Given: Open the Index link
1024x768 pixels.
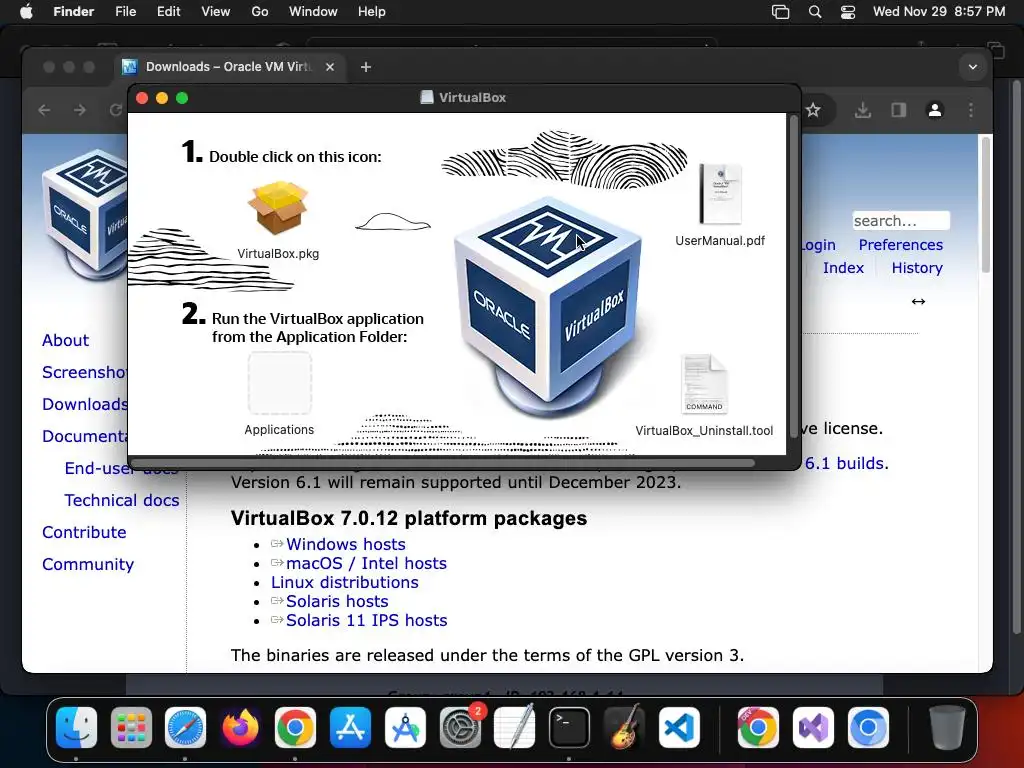Looking at the screenshot, I should 843,268.
